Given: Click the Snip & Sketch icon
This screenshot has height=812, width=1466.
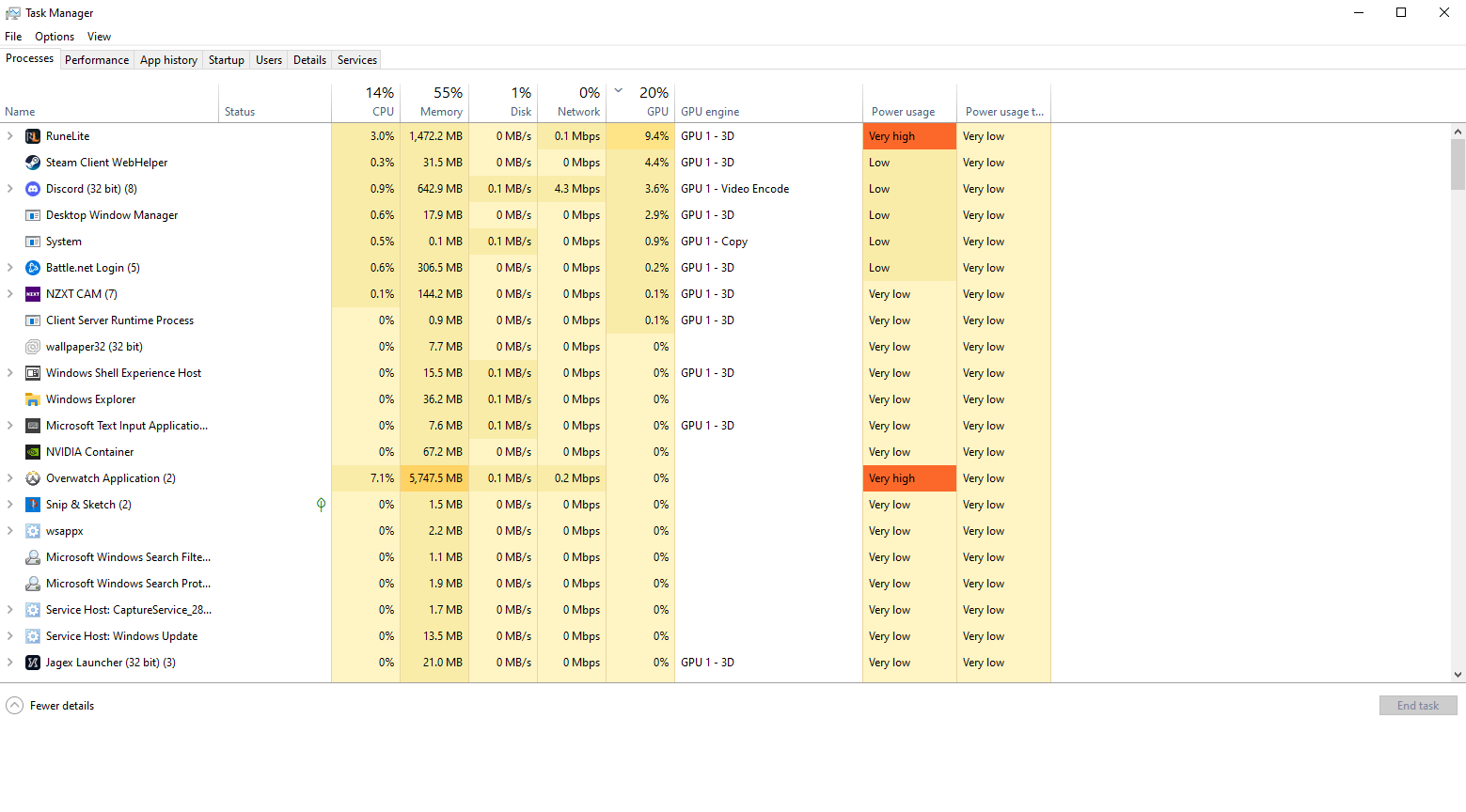Looking at the screenshot, I should 33,505.
